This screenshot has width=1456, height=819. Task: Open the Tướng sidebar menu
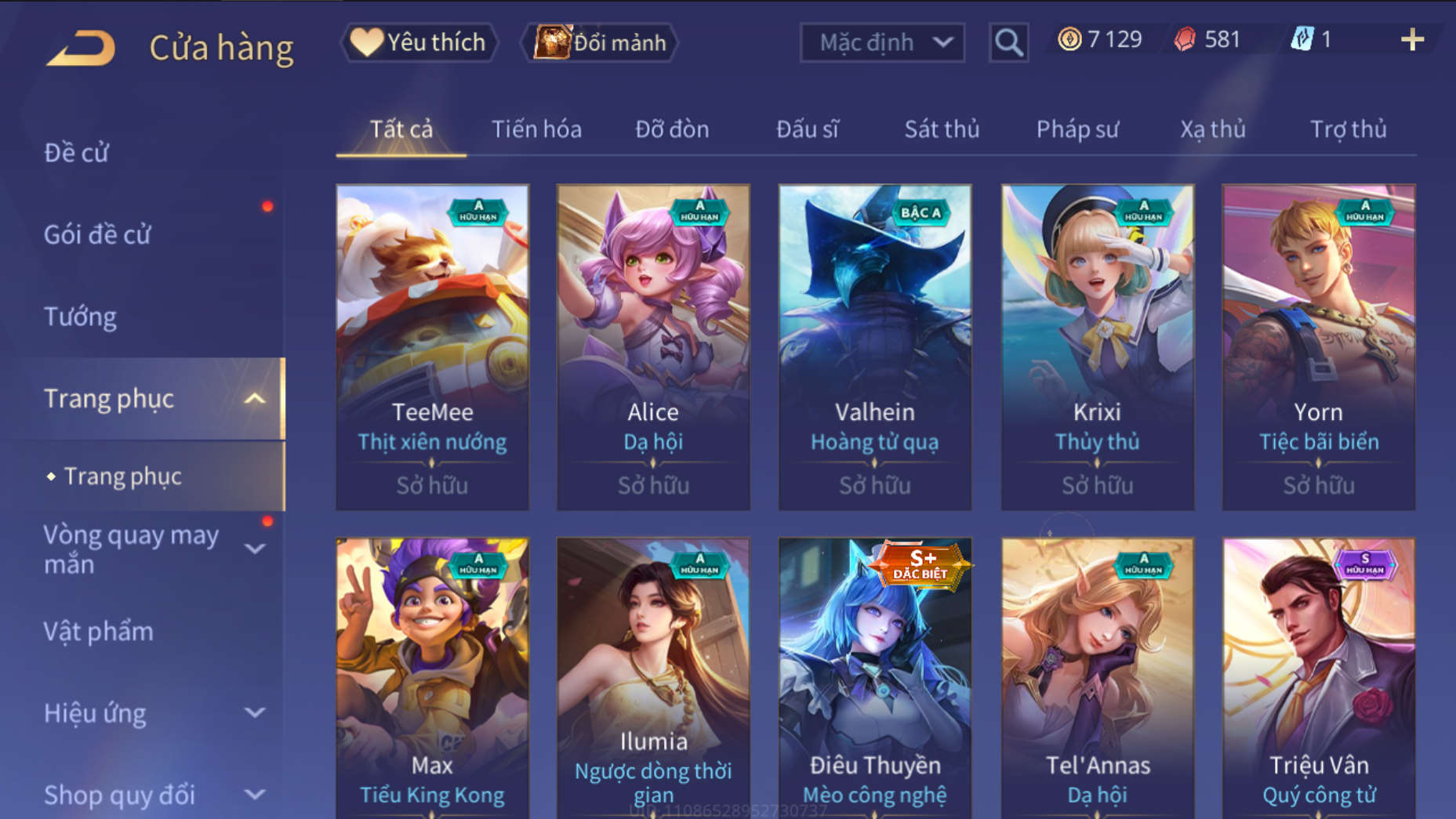[80, 317]
